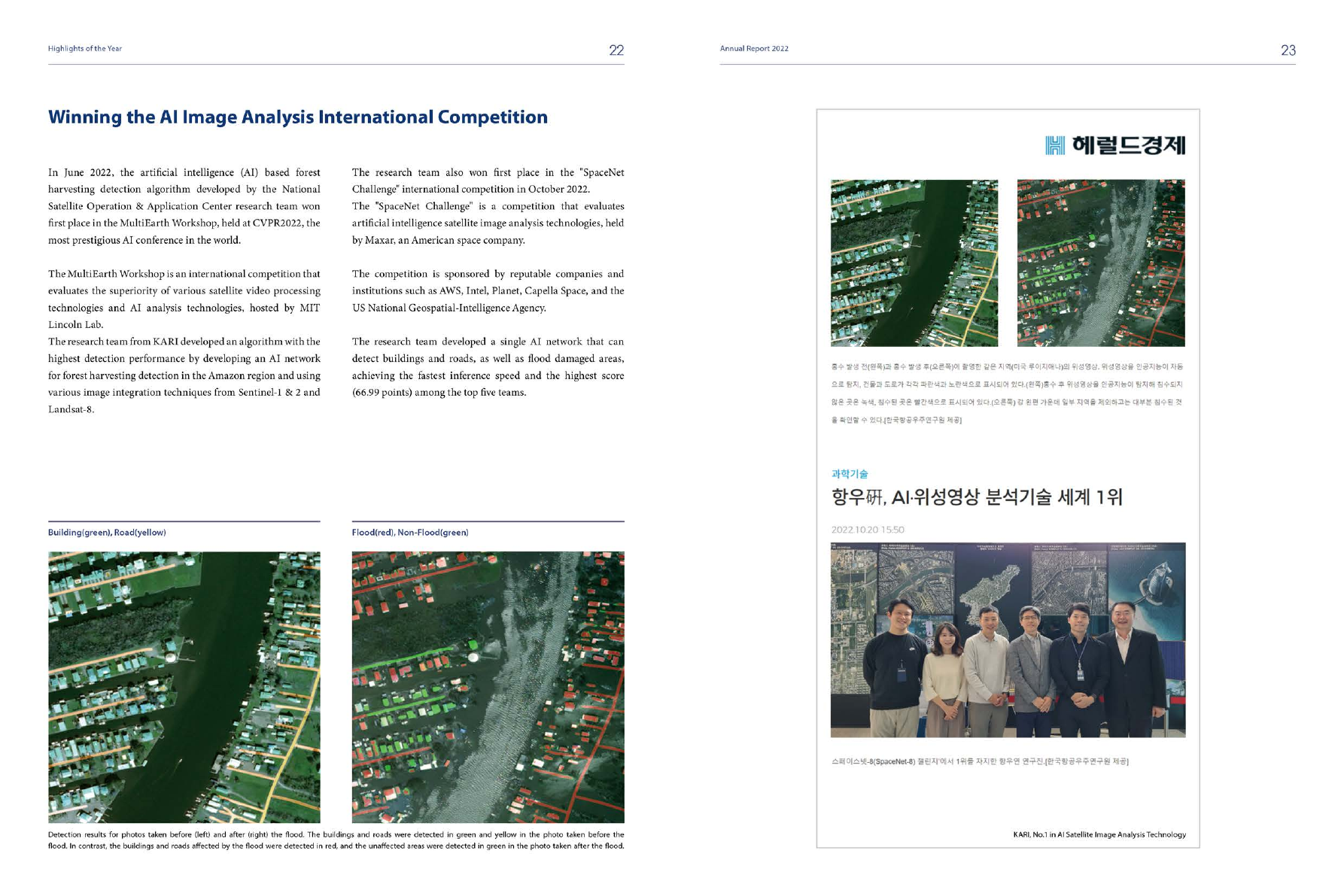Click page number 23

tap(1288, 50)
